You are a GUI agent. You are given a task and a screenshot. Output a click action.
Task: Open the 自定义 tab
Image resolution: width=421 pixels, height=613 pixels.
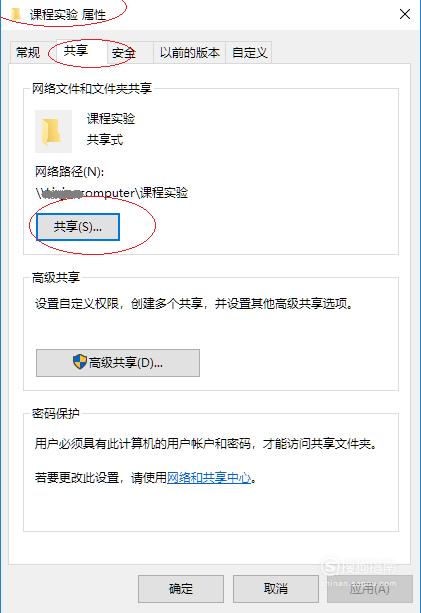(249, 52)
